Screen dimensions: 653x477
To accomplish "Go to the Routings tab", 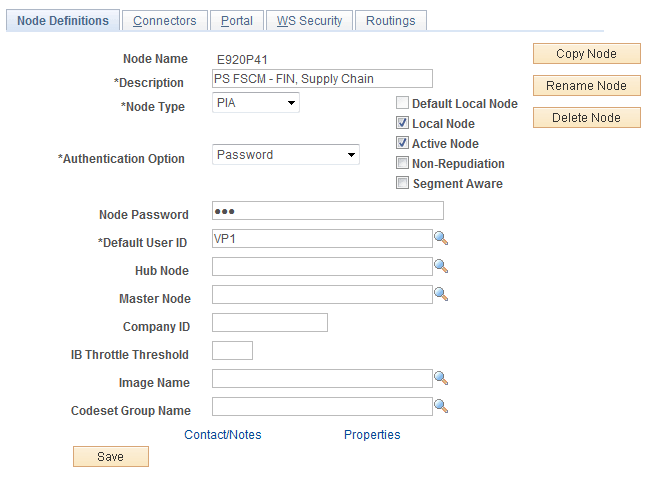I will click(391, 20).
